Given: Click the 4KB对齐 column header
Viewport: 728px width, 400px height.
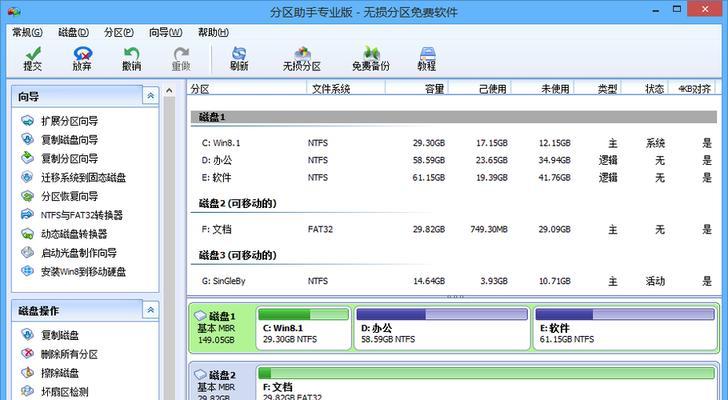Looking at the screenshot, I should click(693, 88).
